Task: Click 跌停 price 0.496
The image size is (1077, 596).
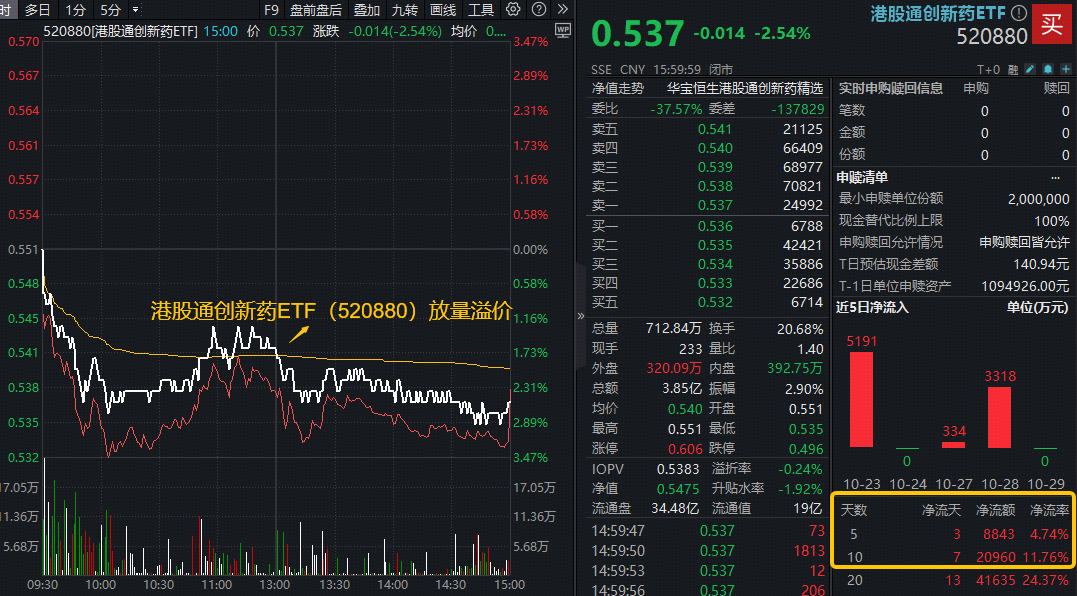Action: pos(806,448)
